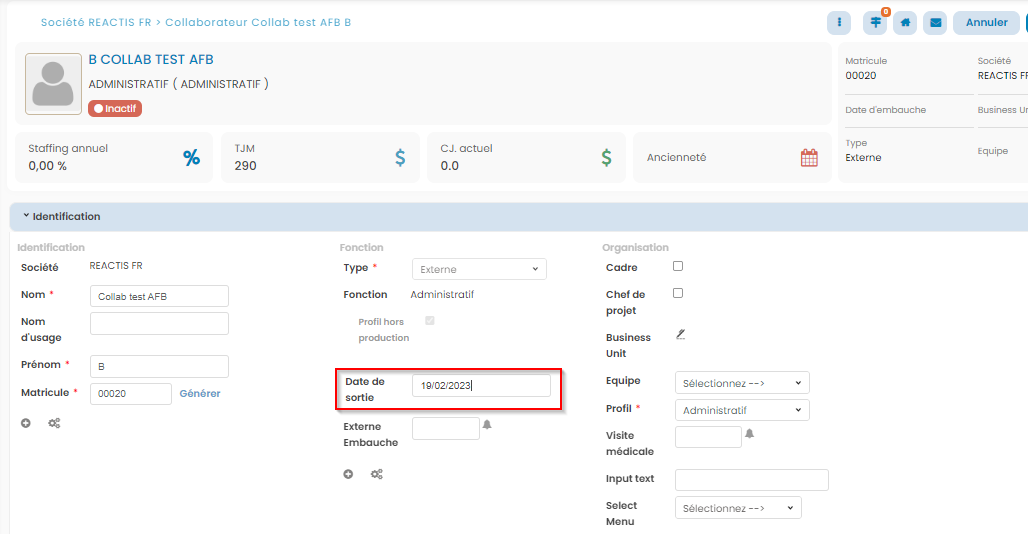Go to home via the house icon
This screenshot has width=1028, height=534.
905,23
